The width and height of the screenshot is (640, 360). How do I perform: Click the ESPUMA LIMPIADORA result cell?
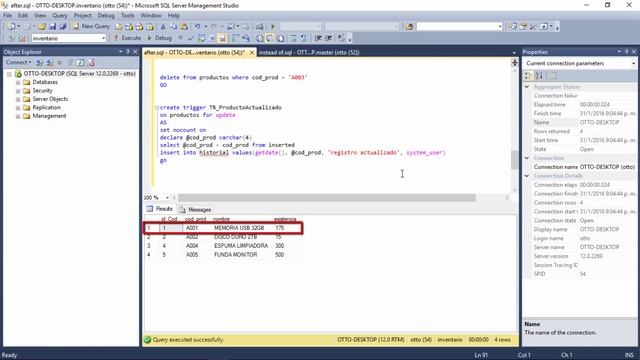[241, 246]
